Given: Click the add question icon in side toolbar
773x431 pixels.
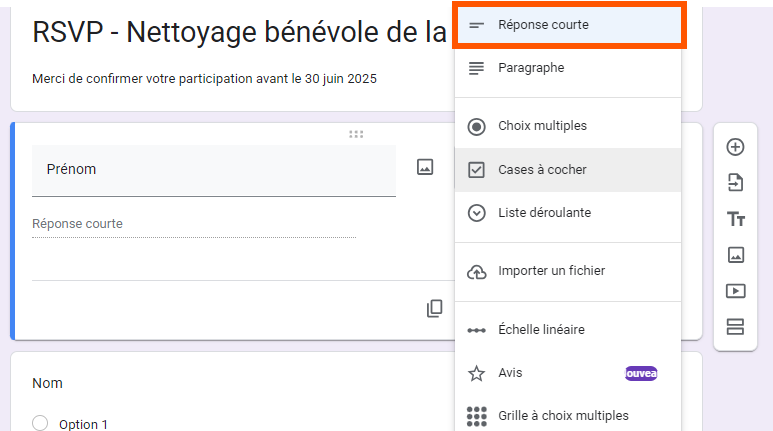Looking at the screenshot, I should (735, 147).
